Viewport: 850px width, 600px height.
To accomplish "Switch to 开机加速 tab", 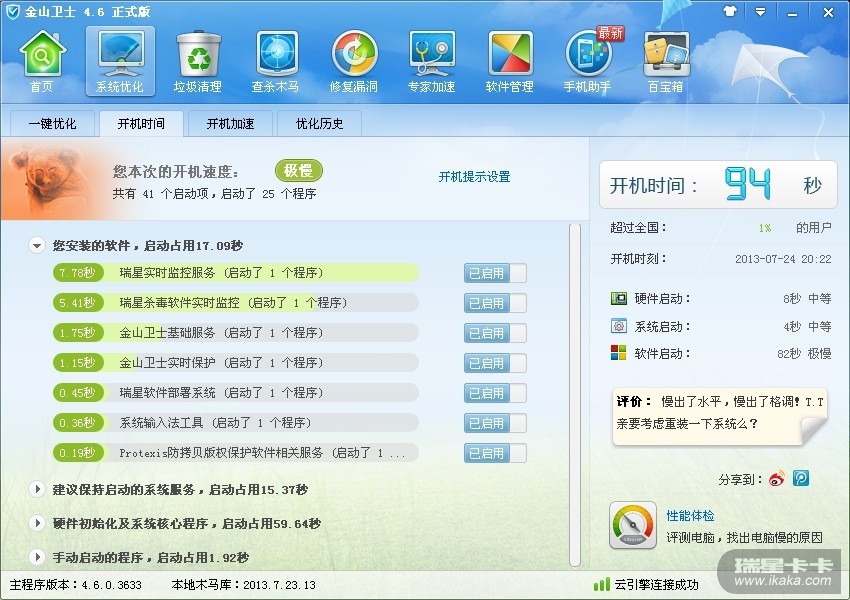I will [230, 124].
